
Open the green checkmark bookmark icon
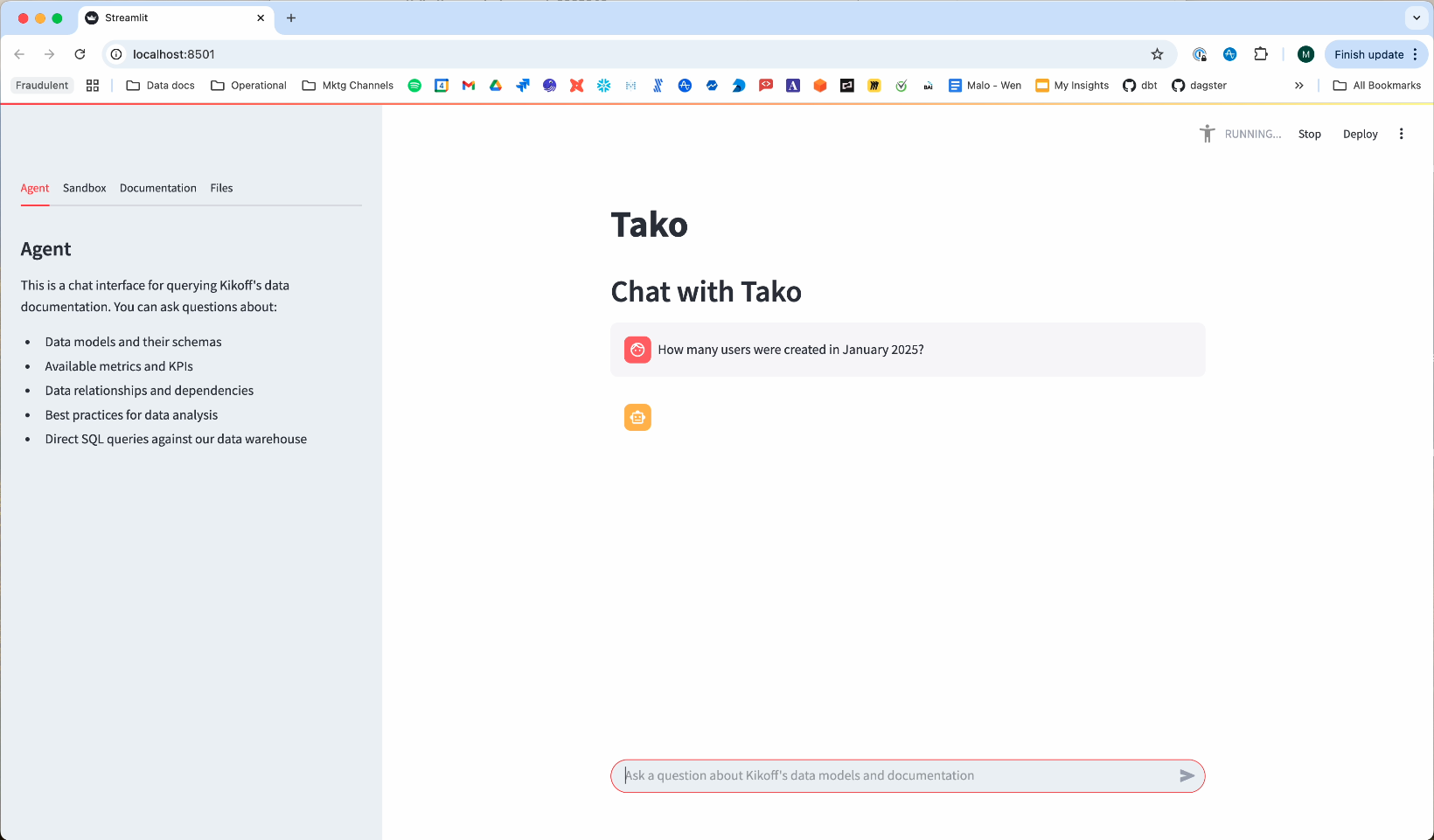(901, 86)
